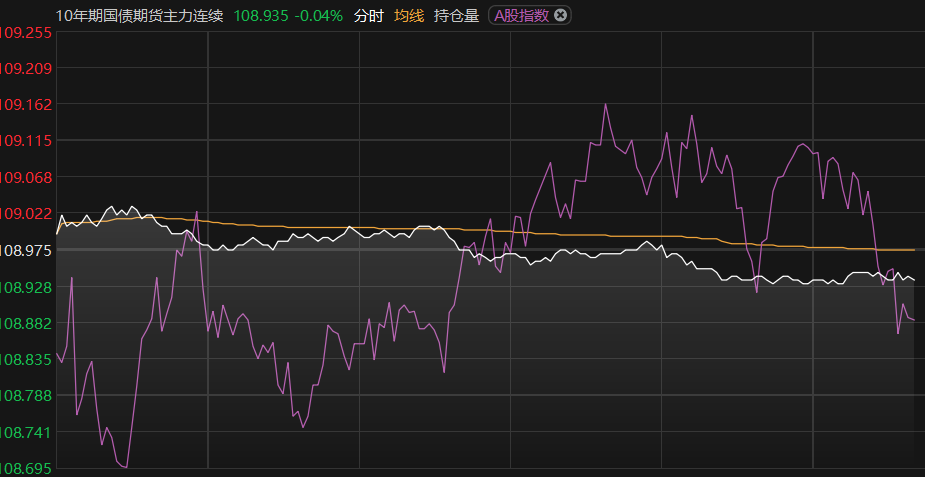Click the -0.04% change percentage
The height and width of the screenshot is (477, 925).
[319, 15]
